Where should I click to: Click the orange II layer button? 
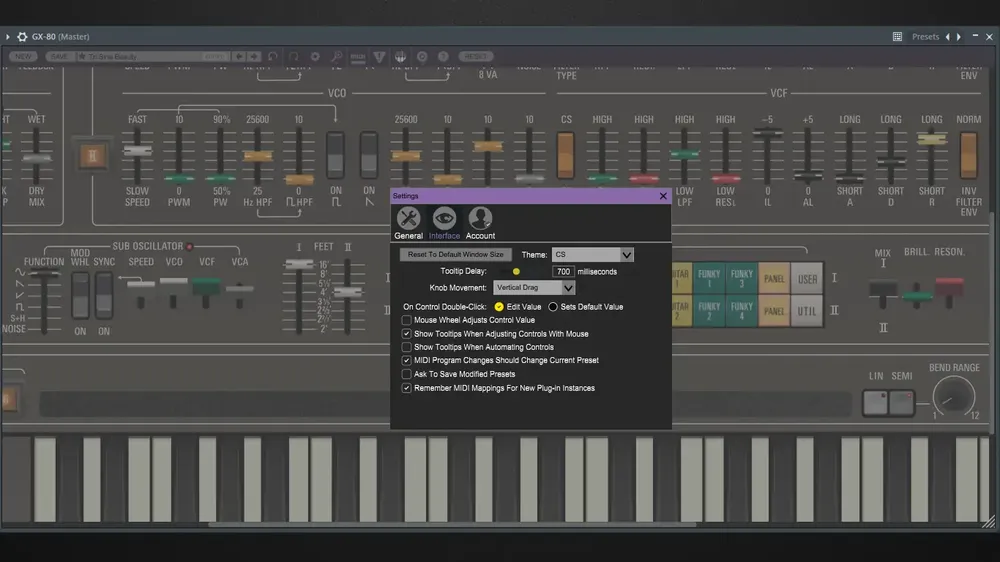click(92, 156)
